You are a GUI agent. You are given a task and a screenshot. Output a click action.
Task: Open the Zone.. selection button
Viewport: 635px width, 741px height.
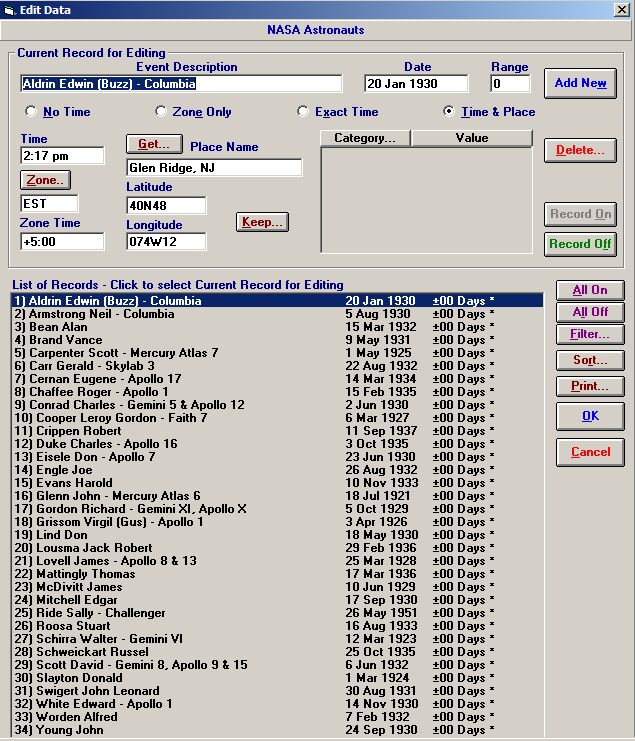pos(44,180)
